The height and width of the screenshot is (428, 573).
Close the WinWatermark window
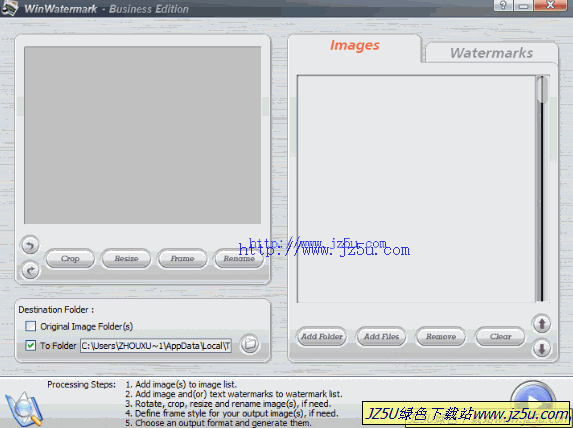(551, 5)
